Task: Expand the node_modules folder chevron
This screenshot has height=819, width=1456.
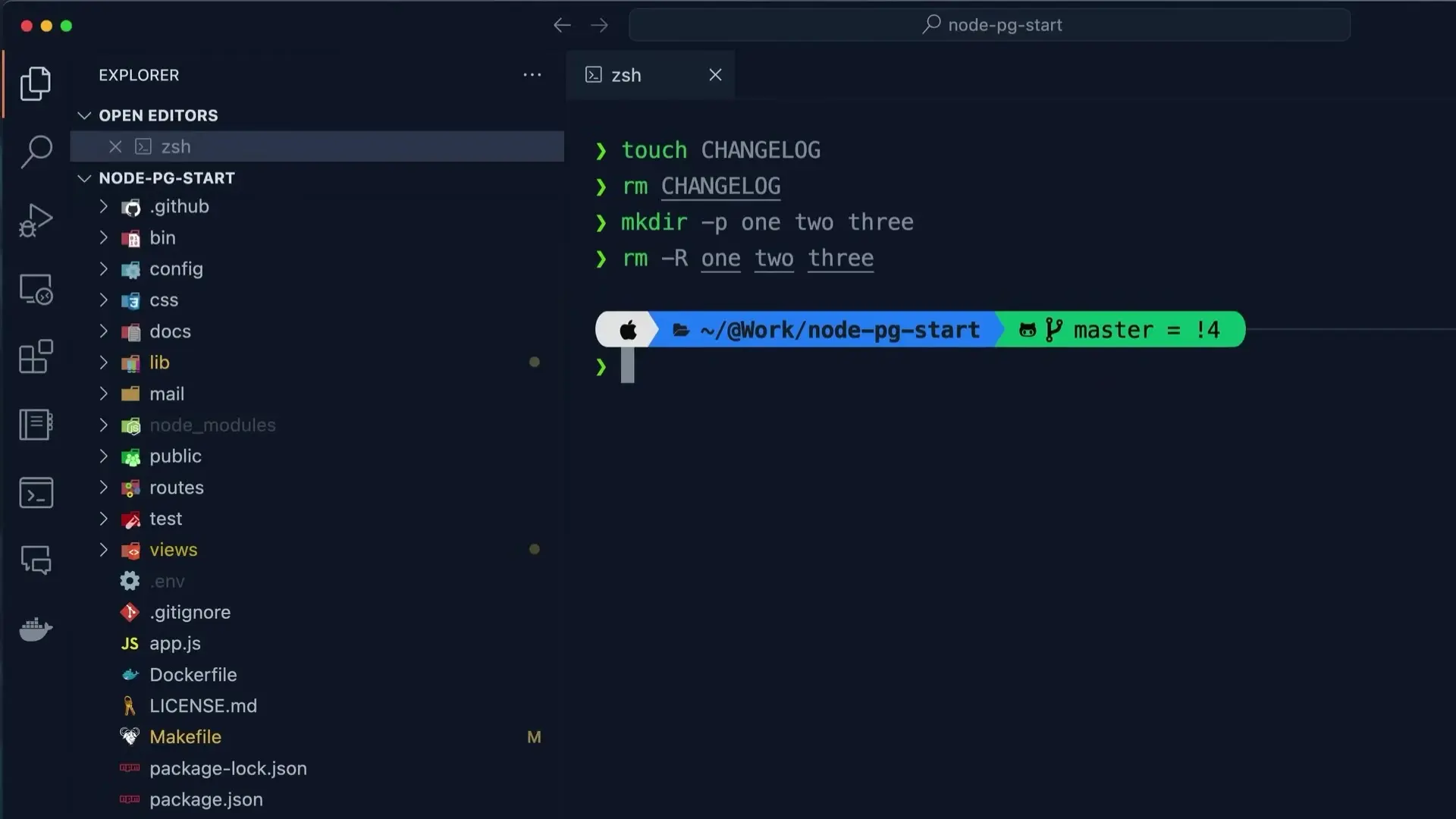Action: pyautogui.click(x=104, y=425)
